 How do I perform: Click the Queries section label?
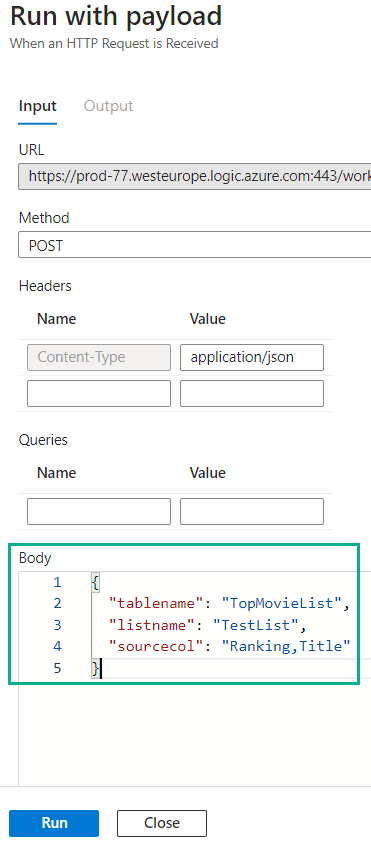click(x=43, y=440)
